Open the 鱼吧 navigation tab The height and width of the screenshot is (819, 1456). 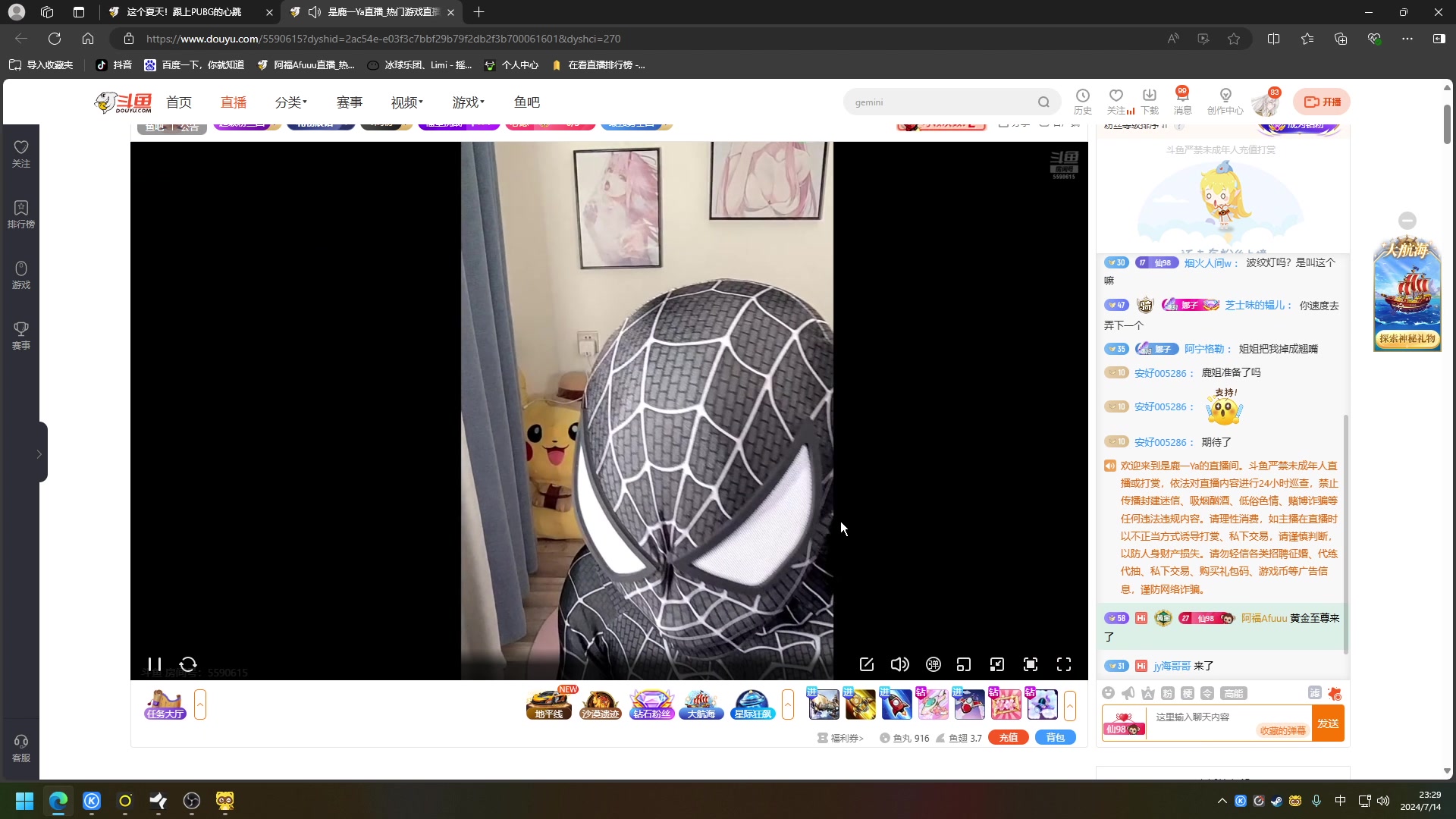[527, 102]
